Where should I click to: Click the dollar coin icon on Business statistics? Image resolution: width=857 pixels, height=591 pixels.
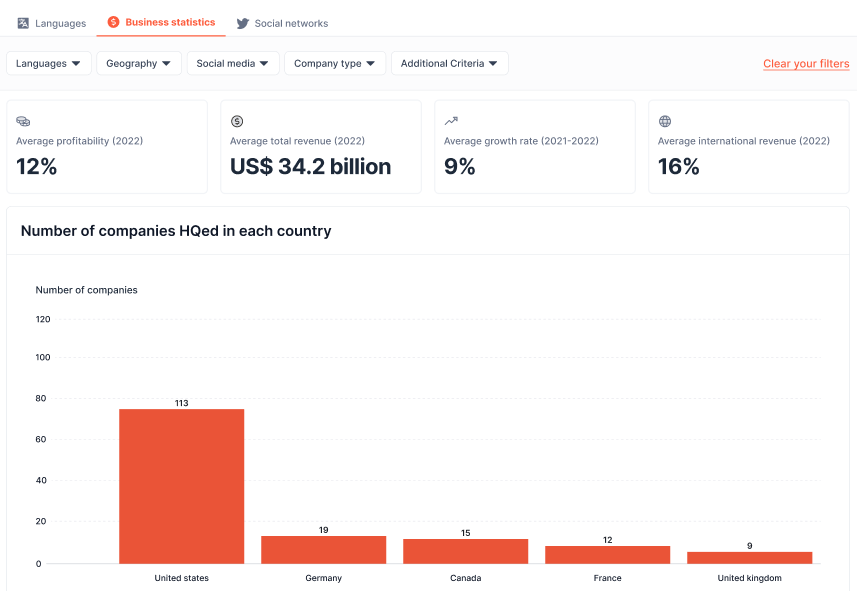pos(113,22)
